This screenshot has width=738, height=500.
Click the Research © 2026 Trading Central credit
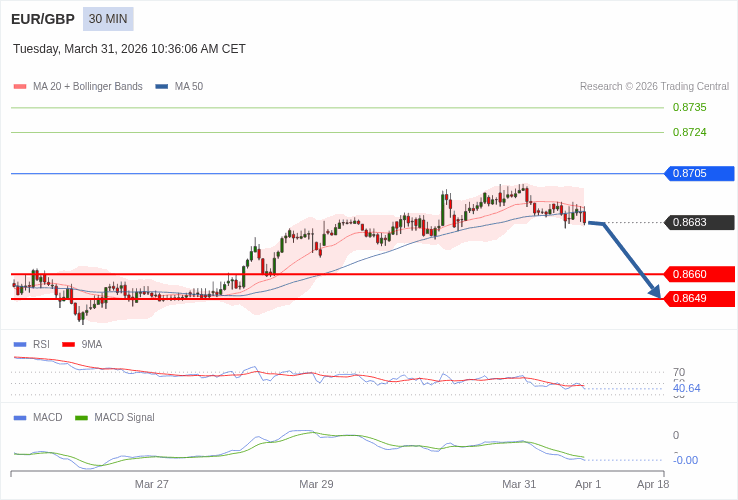(654, 87)
